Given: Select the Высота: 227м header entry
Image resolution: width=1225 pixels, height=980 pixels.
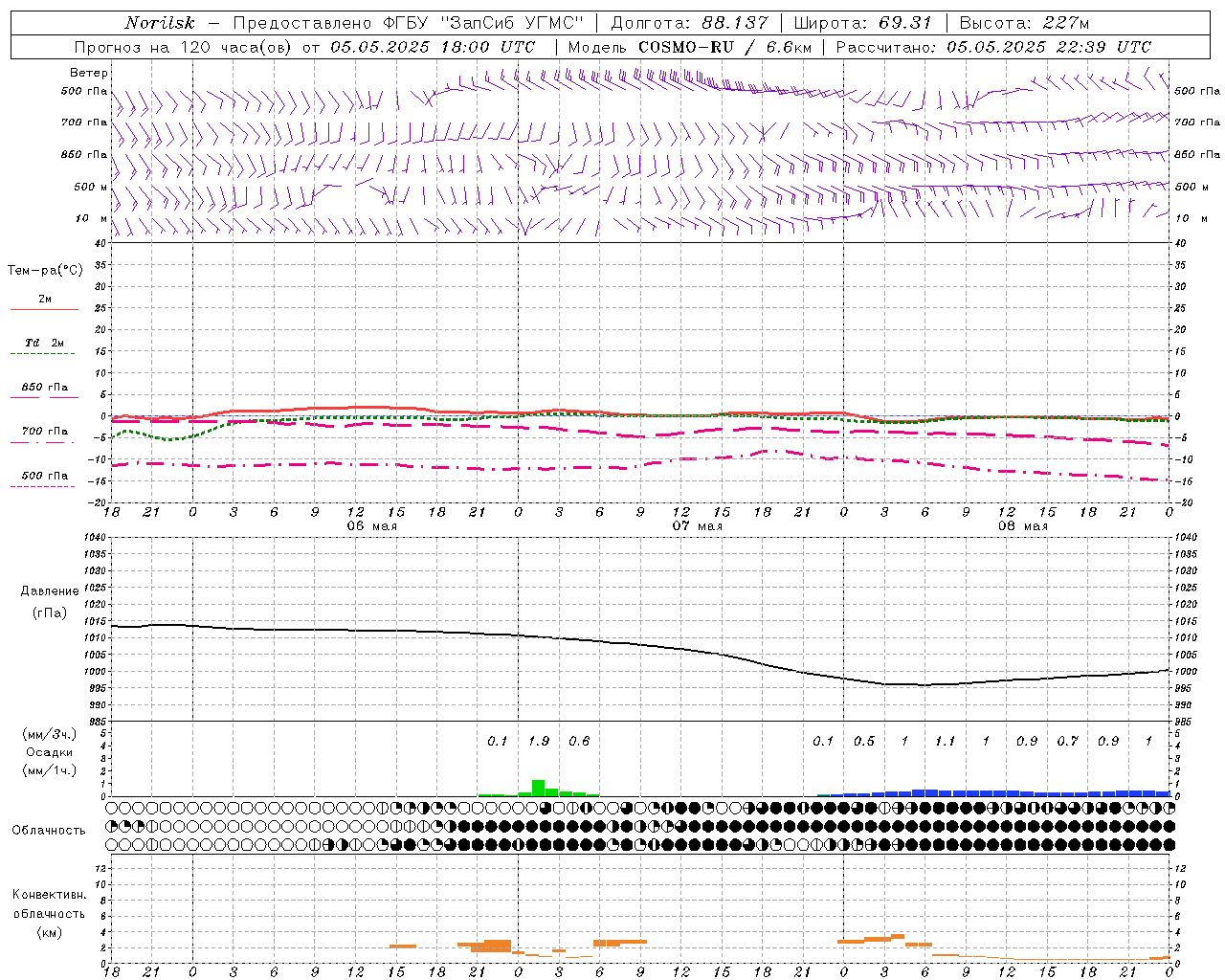Looking at the screenshot, I should (1024, 23).
